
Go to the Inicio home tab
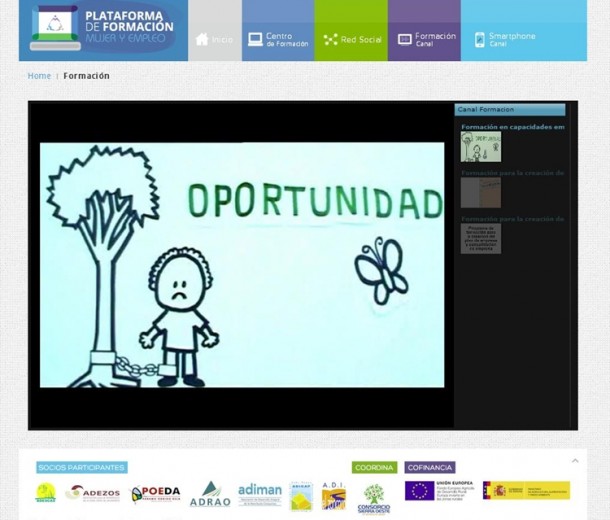coord(214,40)
